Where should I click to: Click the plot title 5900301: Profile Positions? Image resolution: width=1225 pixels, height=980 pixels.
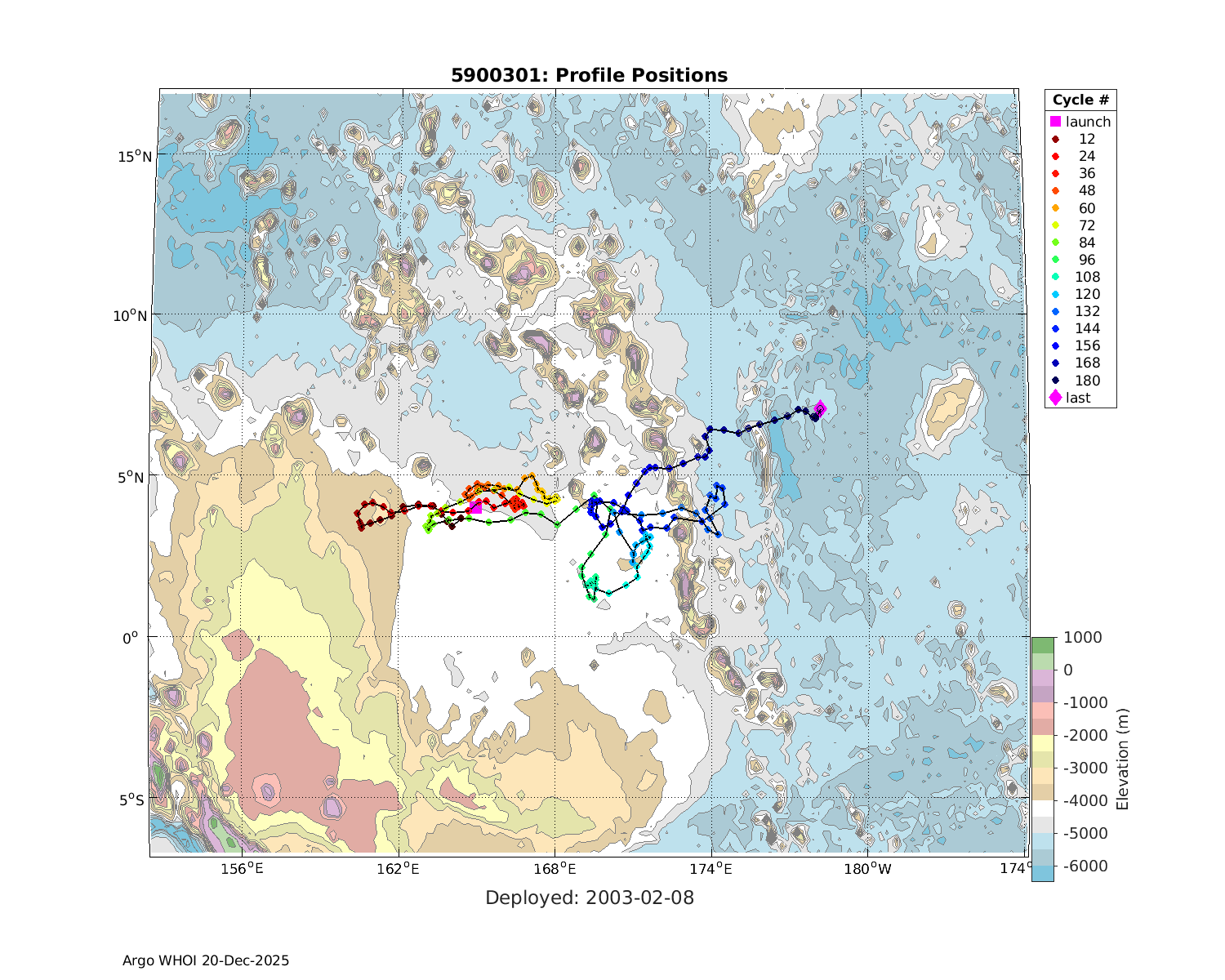tap(589, 76)
